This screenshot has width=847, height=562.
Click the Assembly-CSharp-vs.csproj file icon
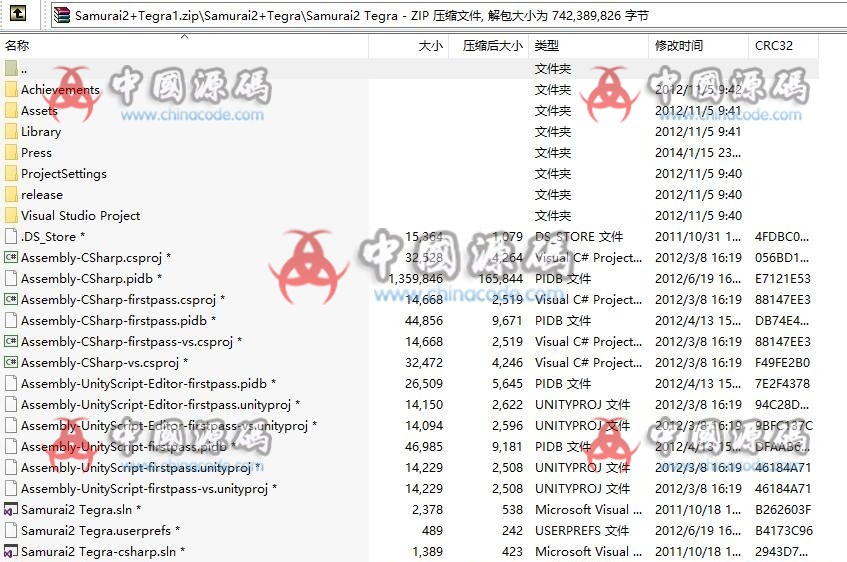[11, 363]
